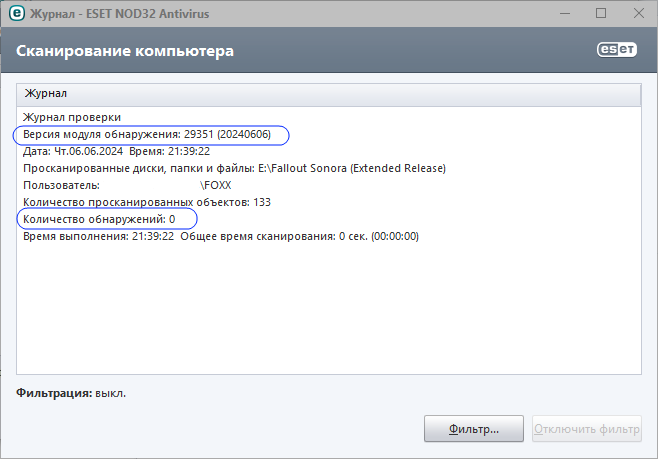Minimize the Журнал window
Screen dimensions: 658x459
pyautogui.click(x=565, y=13)
